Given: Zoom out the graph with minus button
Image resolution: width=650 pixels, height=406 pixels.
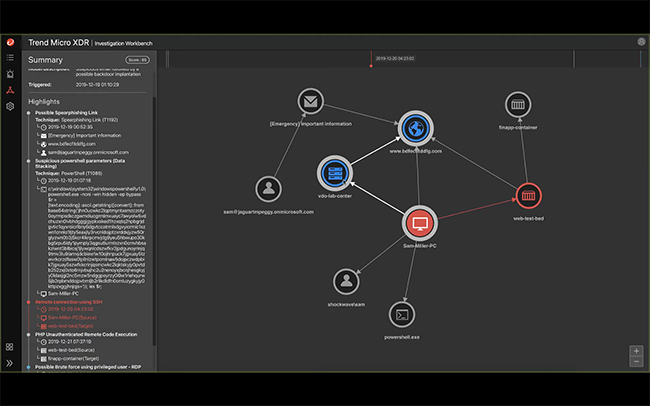Looking at the screenshot, I should [636, 362].
